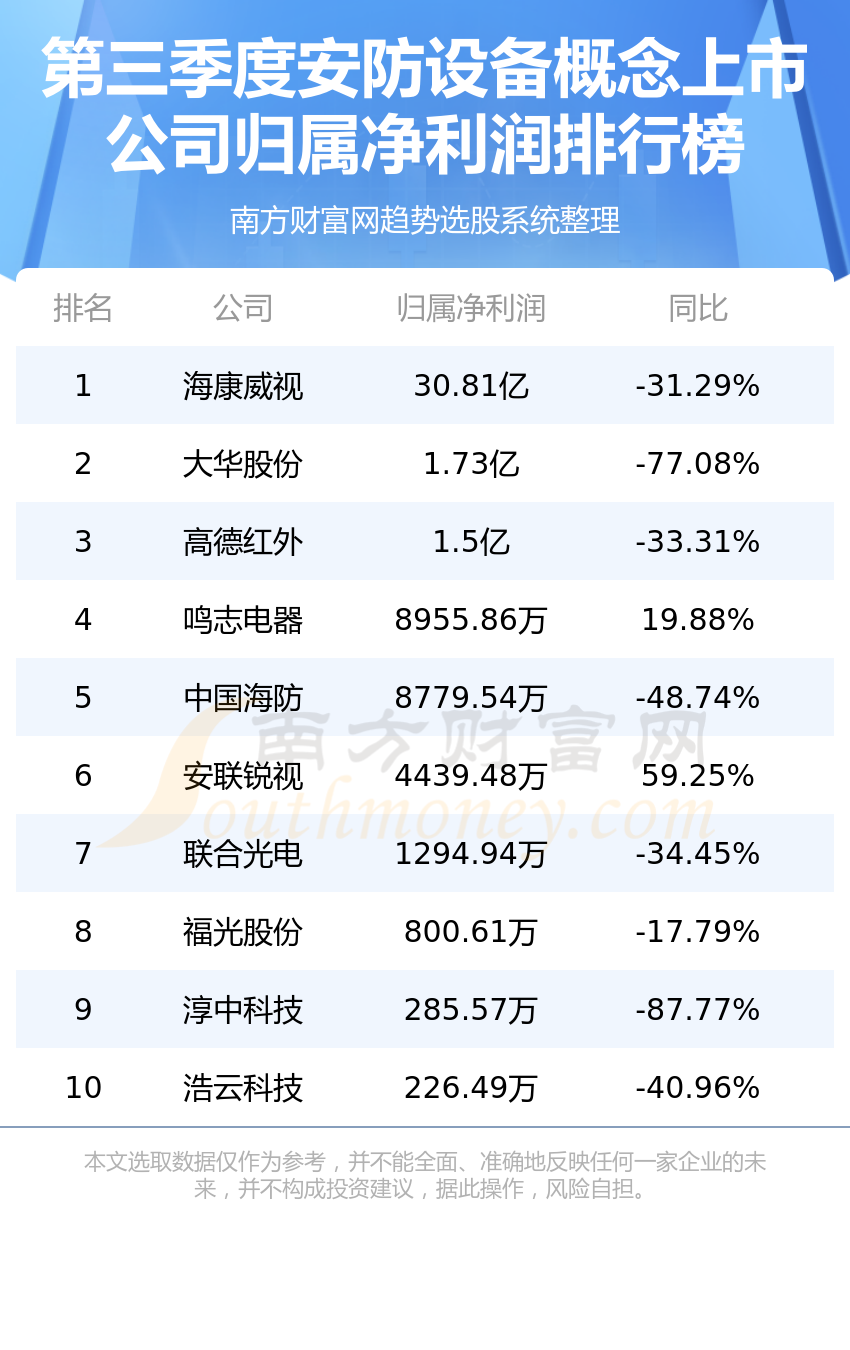Select company name 中国海防
Image resolution: width=850 pixels, height=1350 pixels.
(x=243, y=698)
